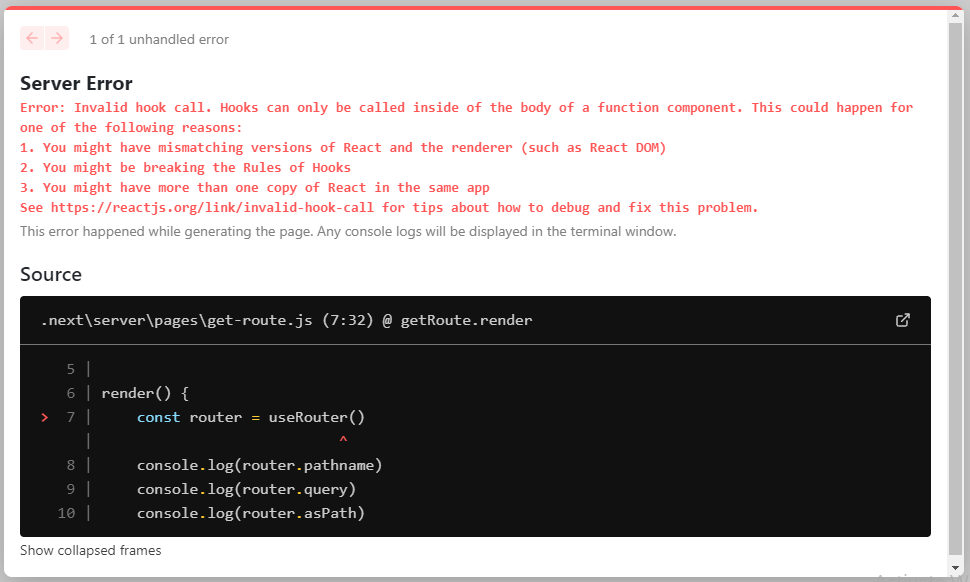Image resolution: width=970 pixels, height=582 pixels.
Task: Click the "This error happened while generating" note
Action: click(348, 231)
